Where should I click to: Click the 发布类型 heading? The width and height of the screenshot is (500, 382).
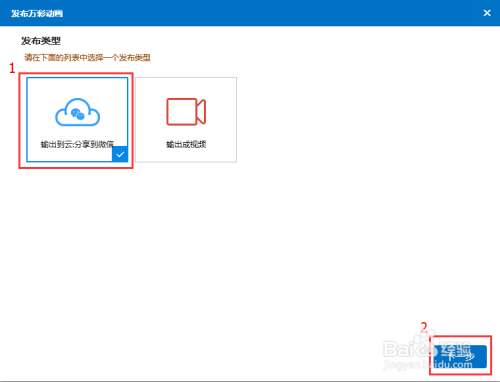tap(41, 41)
